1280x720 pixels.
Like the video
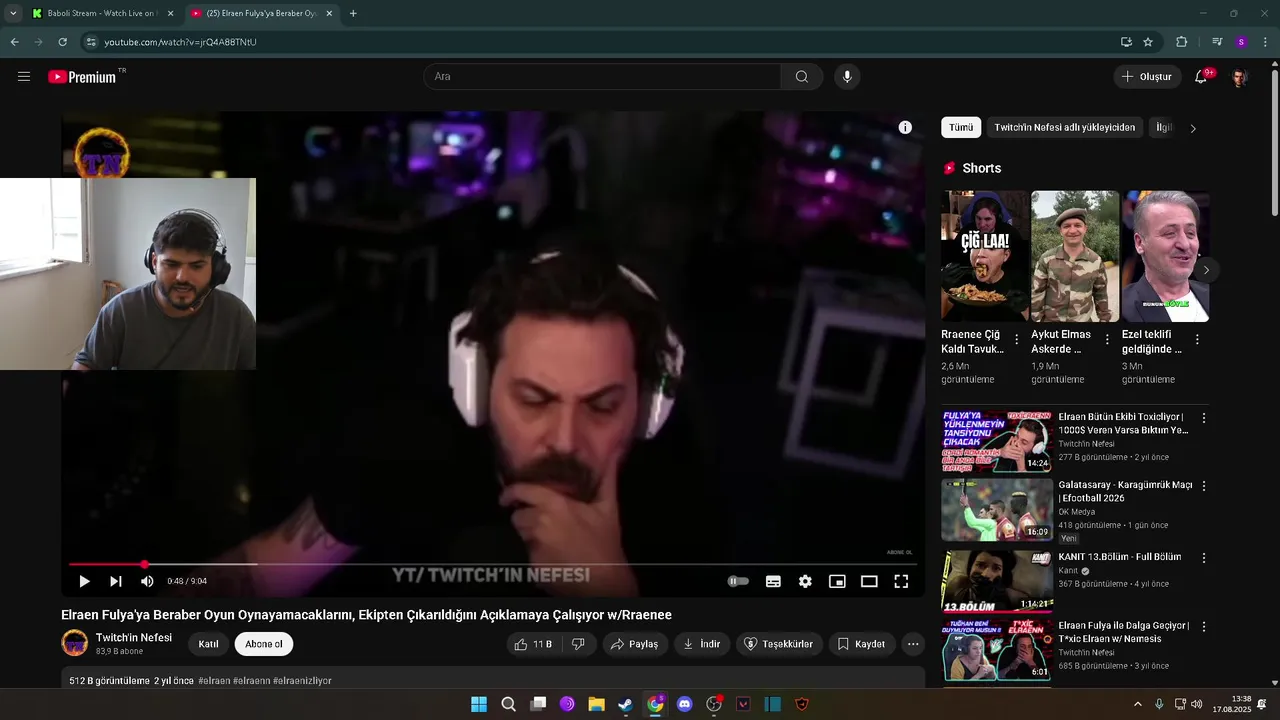533,644
